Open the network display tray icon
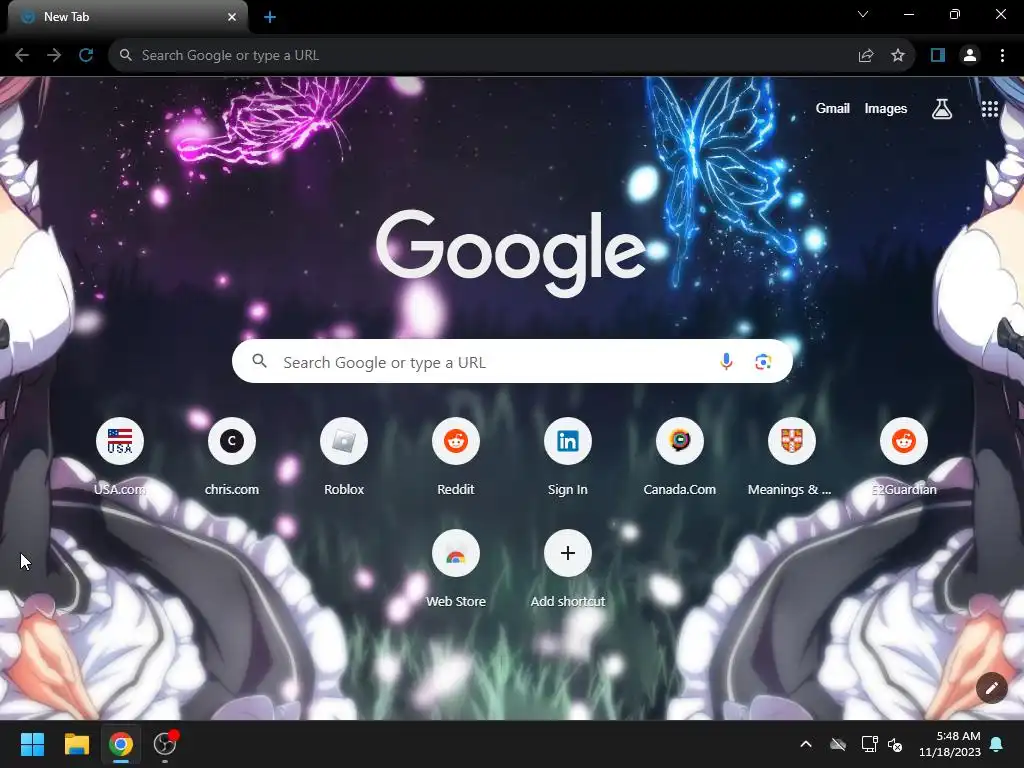Viewport: 1024px width, 768px height. 869,744
